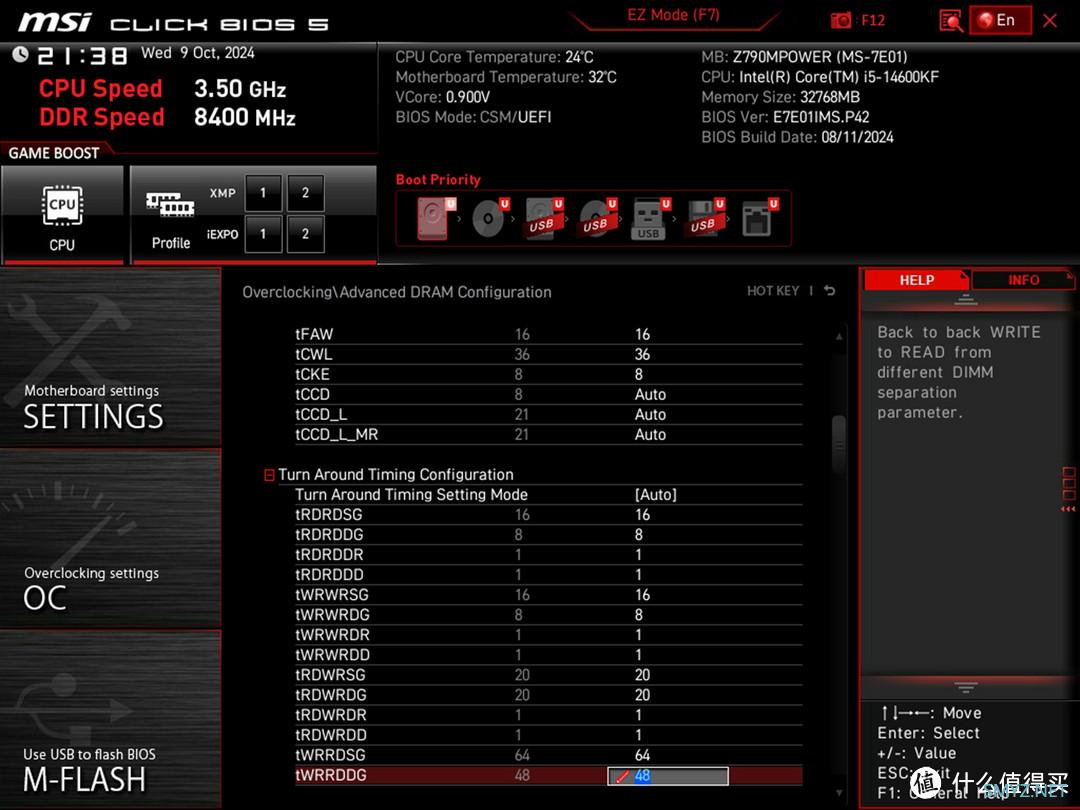The height and width of the screenshot is (810, 1080).
Task: Select the tCCD_L Auto value
Action: tap(650, 414)
